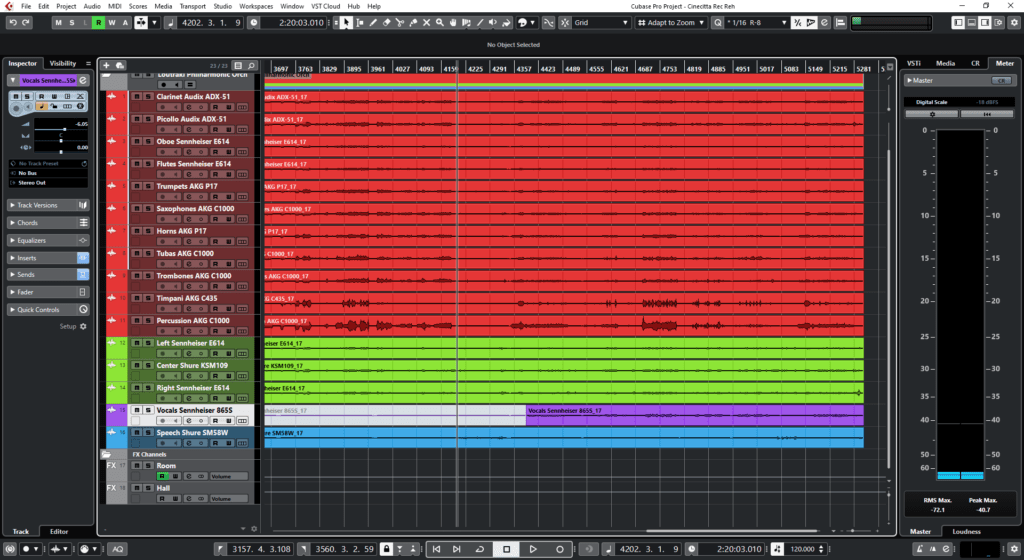Click the transport Play button
This screenshot has width=1024, height=560.
click(x=533, y=549)
